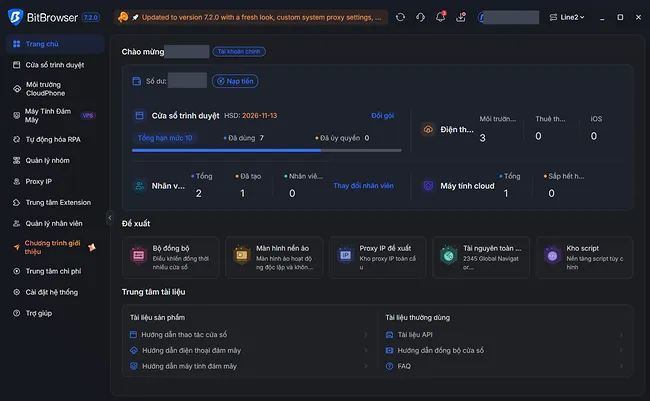This screenshot has height=401, width=650.
Task: Open the Màn hình nền ảo card
Action: pos(274,257)
